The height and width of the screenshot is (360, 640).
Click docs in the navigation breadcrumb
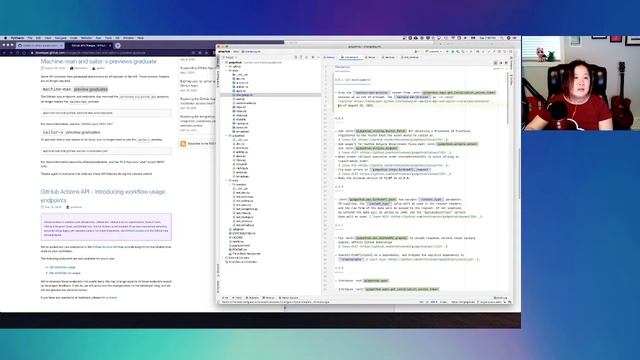pyautogui.click(x=236, y=52)
